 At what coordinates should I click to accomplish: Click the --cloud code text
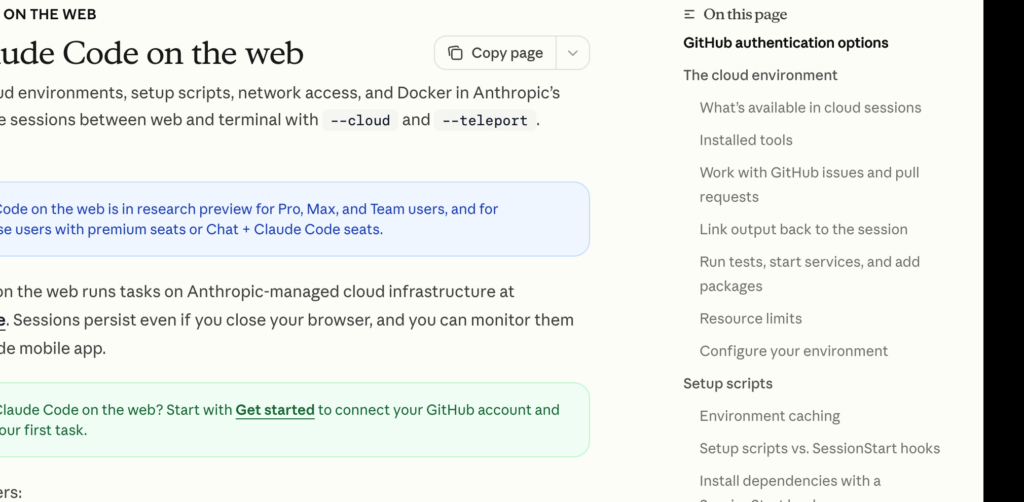tap(360, 121)
